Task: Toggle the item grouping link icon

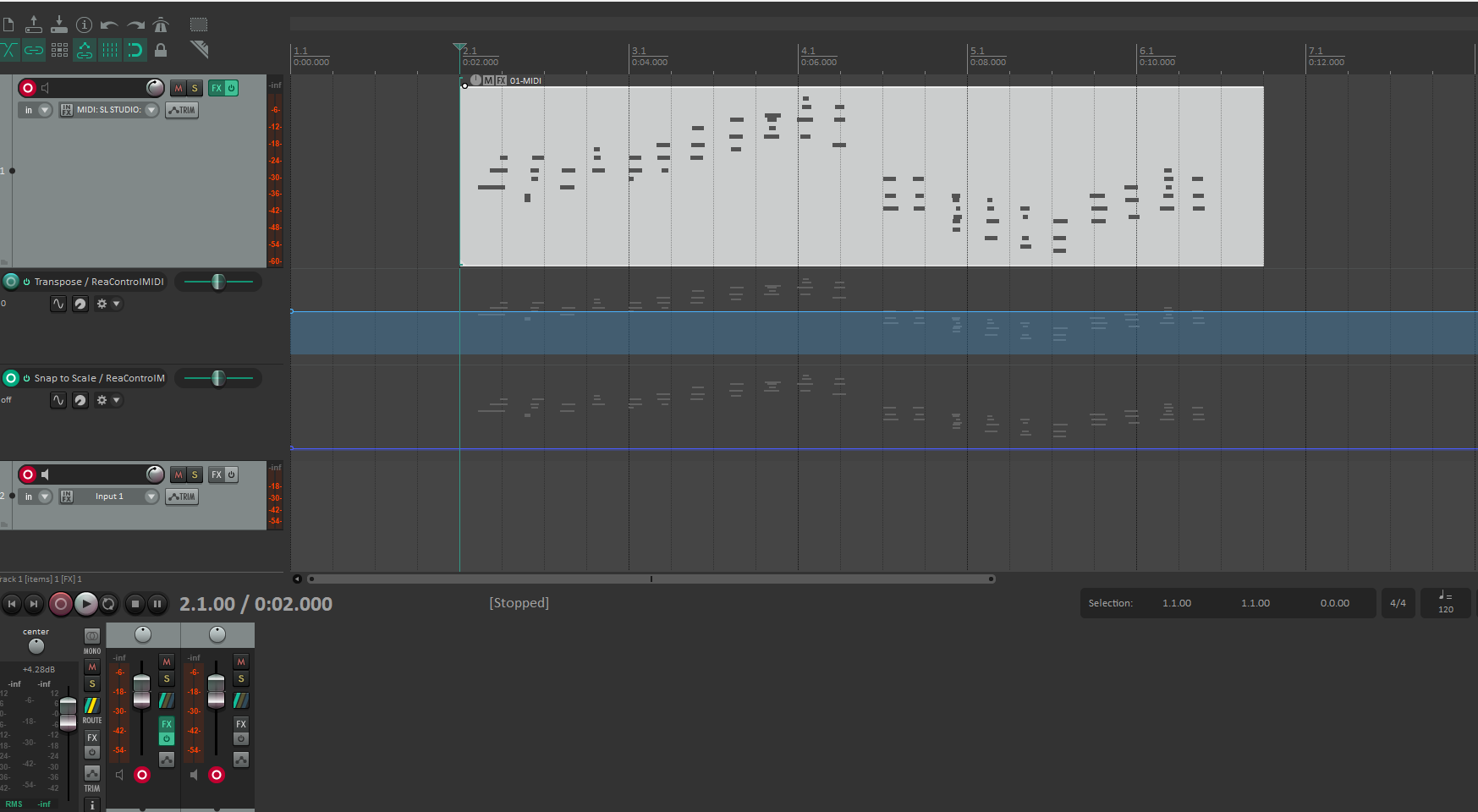Action: pos(34,50)
